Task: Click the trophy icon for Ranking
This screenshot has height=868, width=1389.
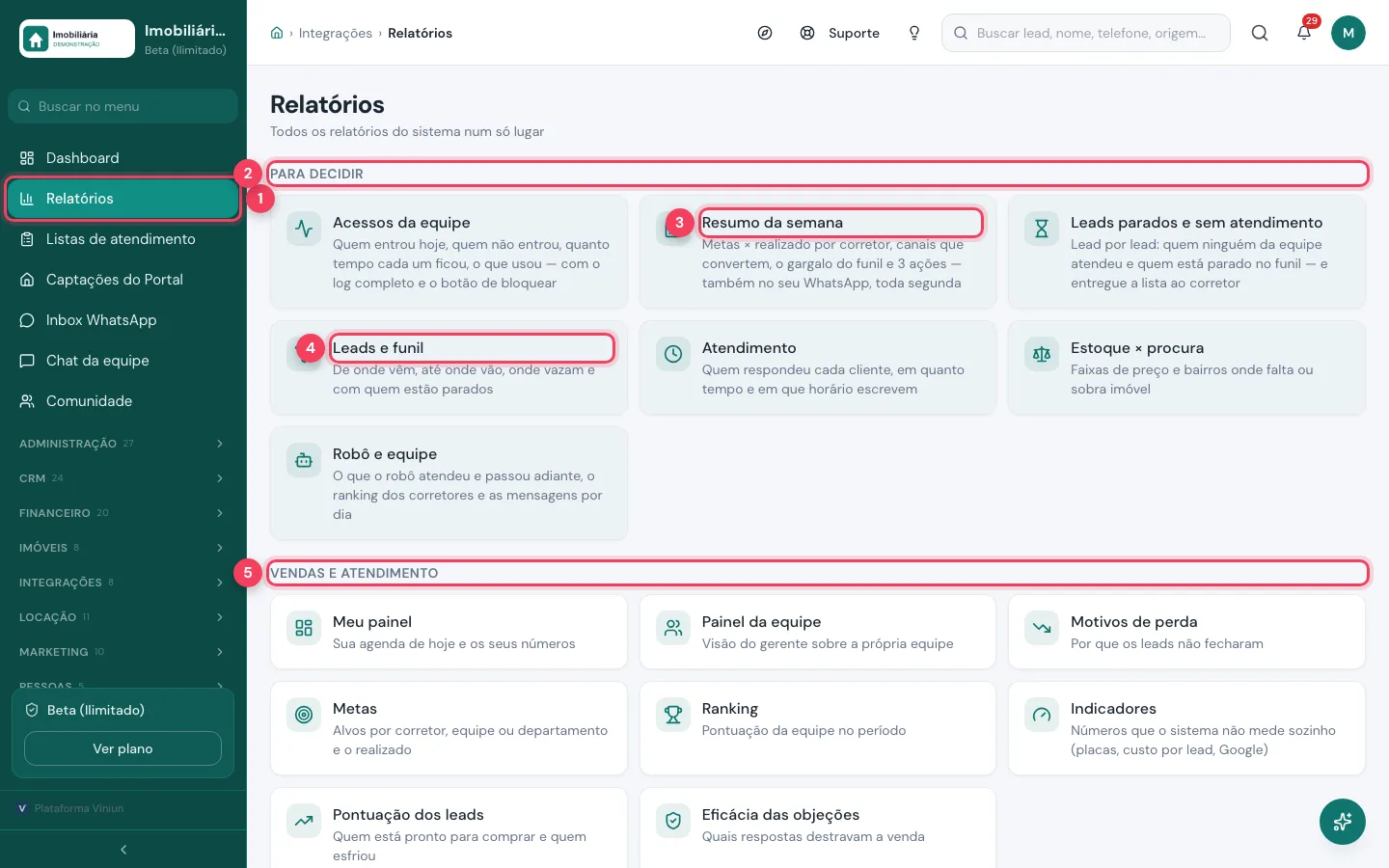Action: pos(673,716)
